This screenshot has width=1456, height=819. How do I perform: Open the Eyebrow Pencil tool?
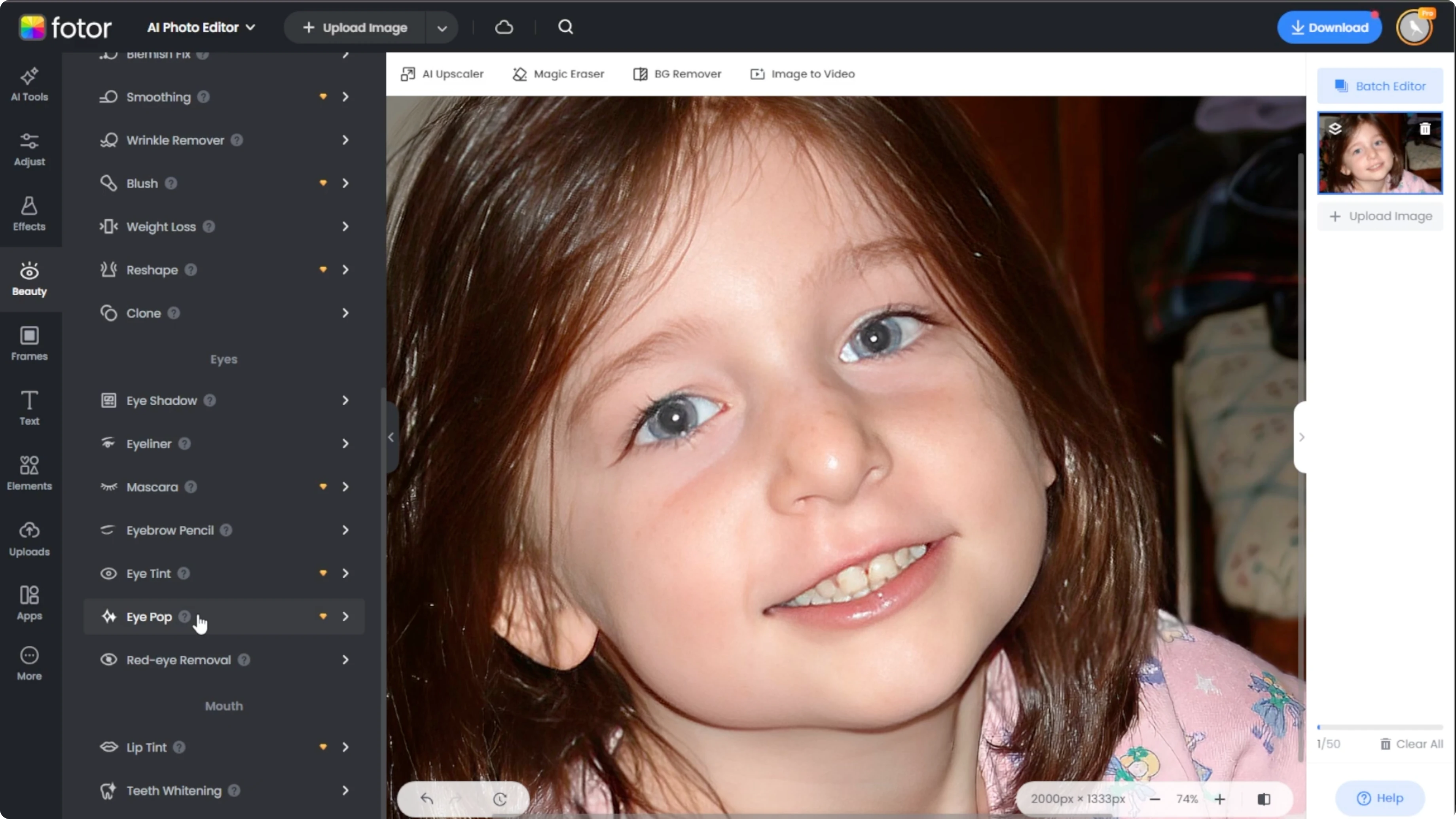tap(224, 530)
